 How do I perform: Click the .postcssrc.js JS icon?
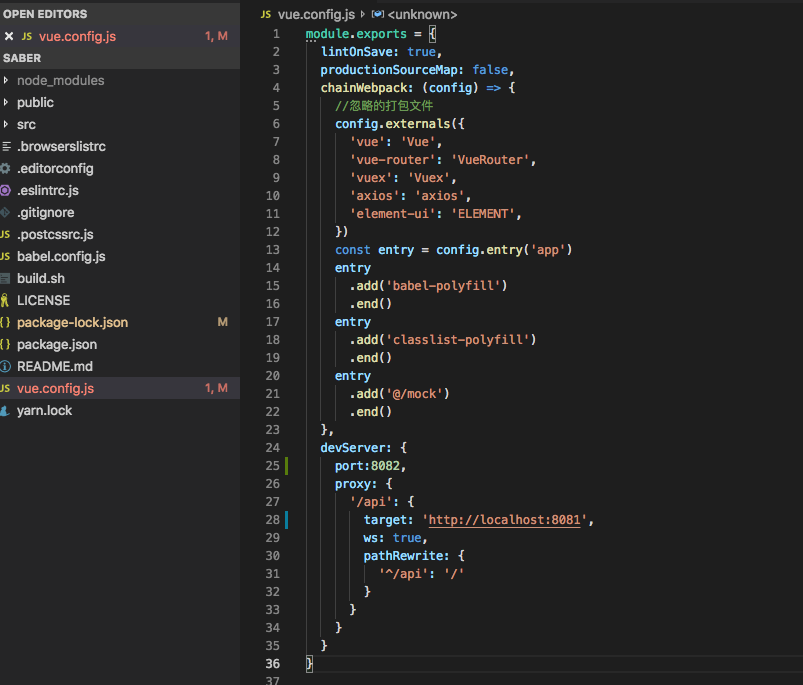pyautogui.click(x=5, y=234)
